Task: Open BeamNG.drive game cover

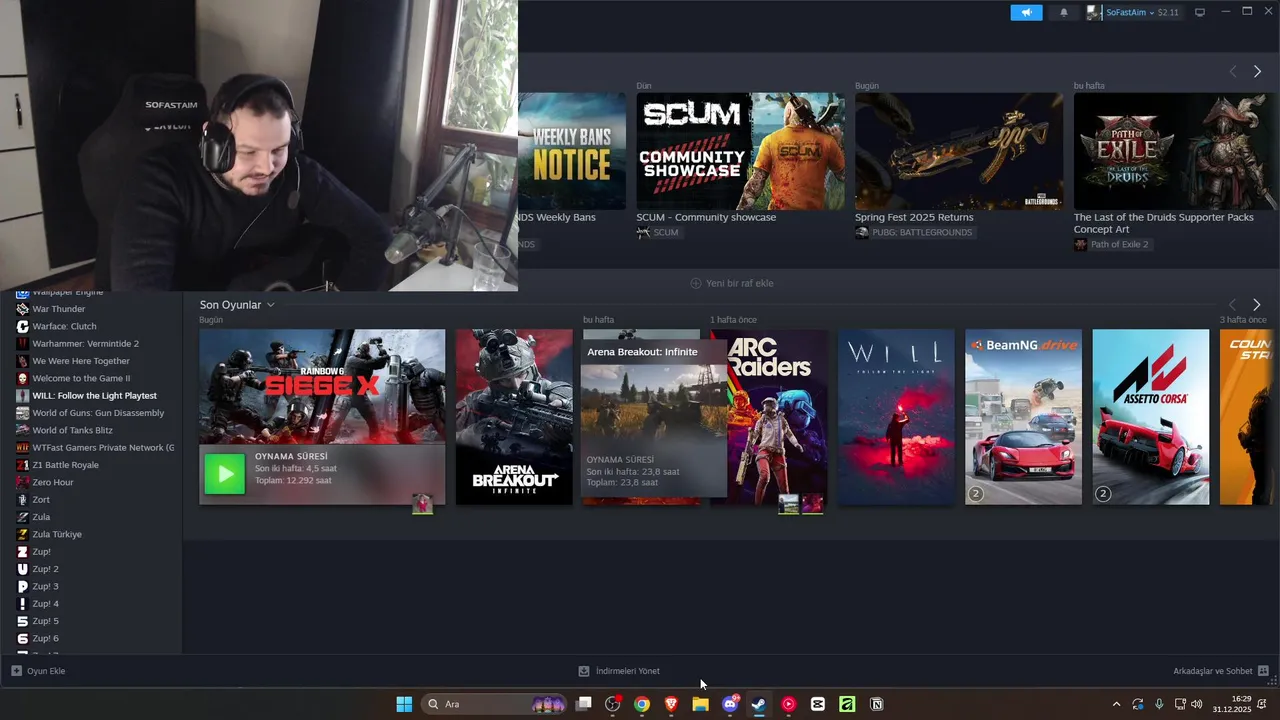Action: coord(1023,417)
